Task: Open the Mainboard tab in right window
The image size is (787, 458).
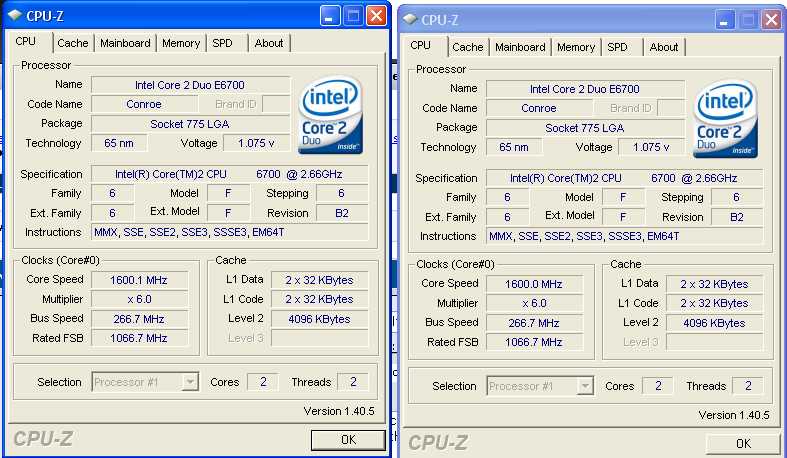Action: (520, 47)
